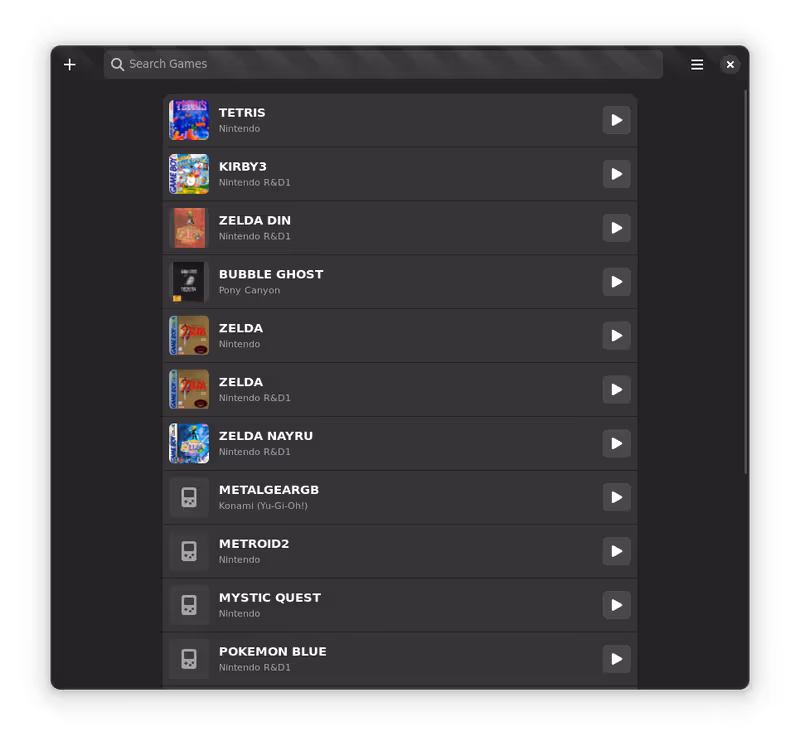The width and height of the screenshot is (800, 745).
Task: Close the game library window
Action: [x=730, y=65]
